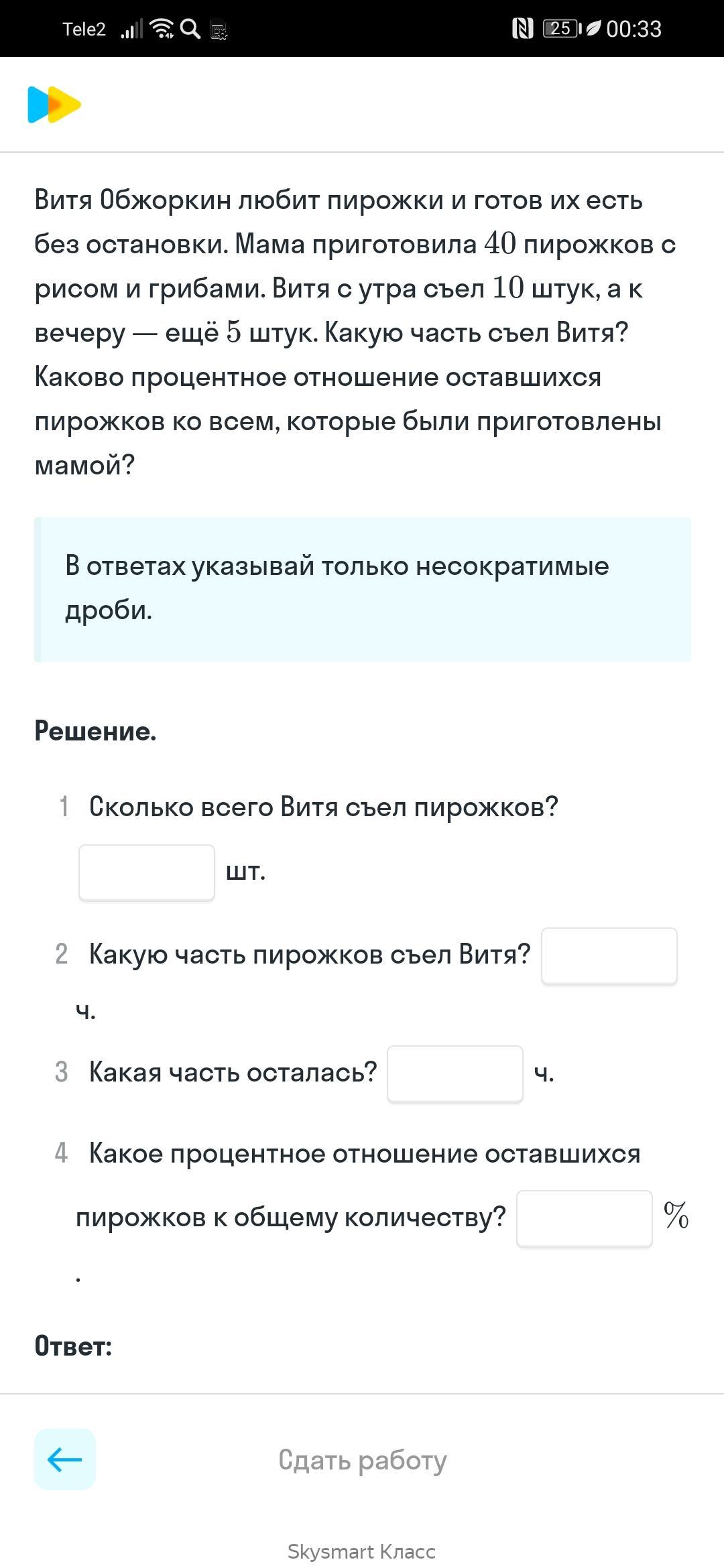Screen dimensions: 724x1568
Task: Tap the "Skysmart Класс" footer text
Action: pos(362,1551)
